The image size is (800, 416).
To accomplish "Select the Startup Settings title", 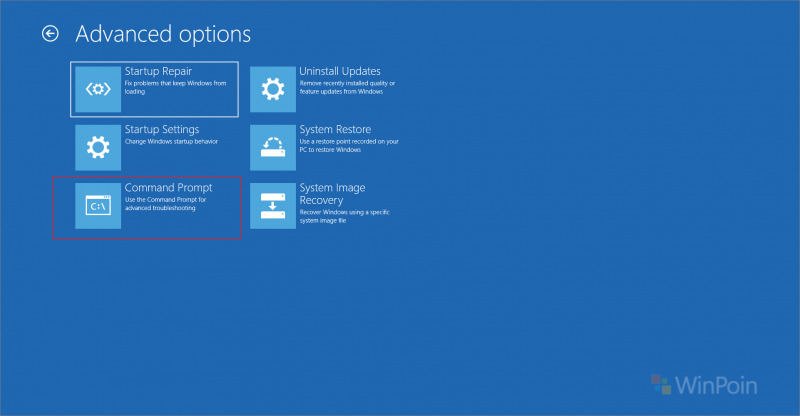I will [162, 130].
